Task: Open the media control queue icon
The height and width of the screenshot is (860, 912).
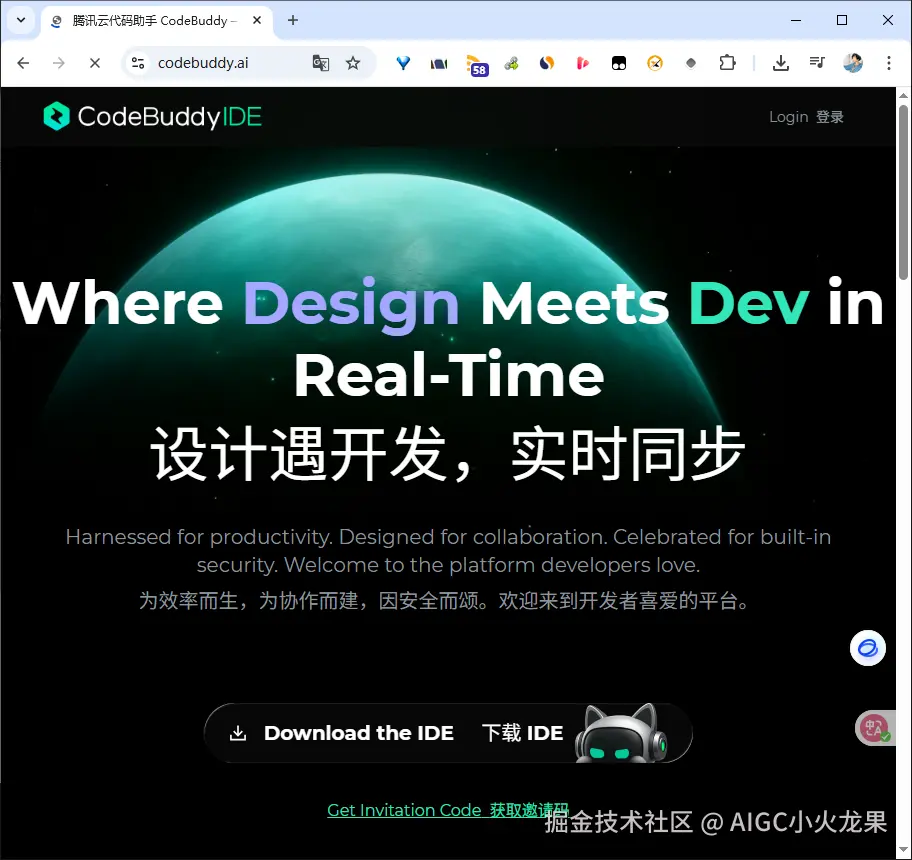Action: [817, 63]
